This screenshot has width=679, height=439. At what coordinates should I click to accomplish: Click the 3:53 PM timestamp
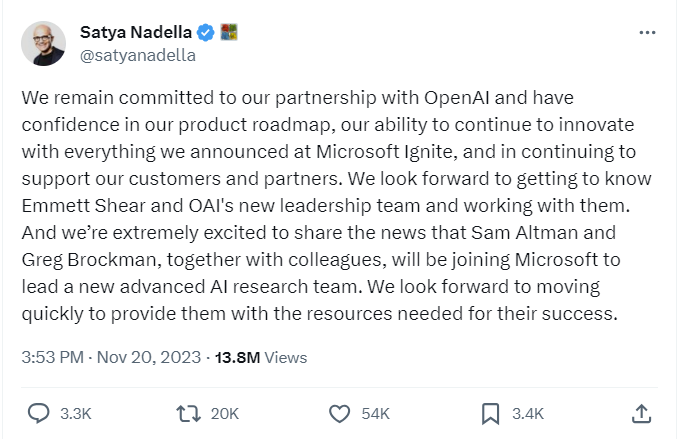(x=51, y=356)
